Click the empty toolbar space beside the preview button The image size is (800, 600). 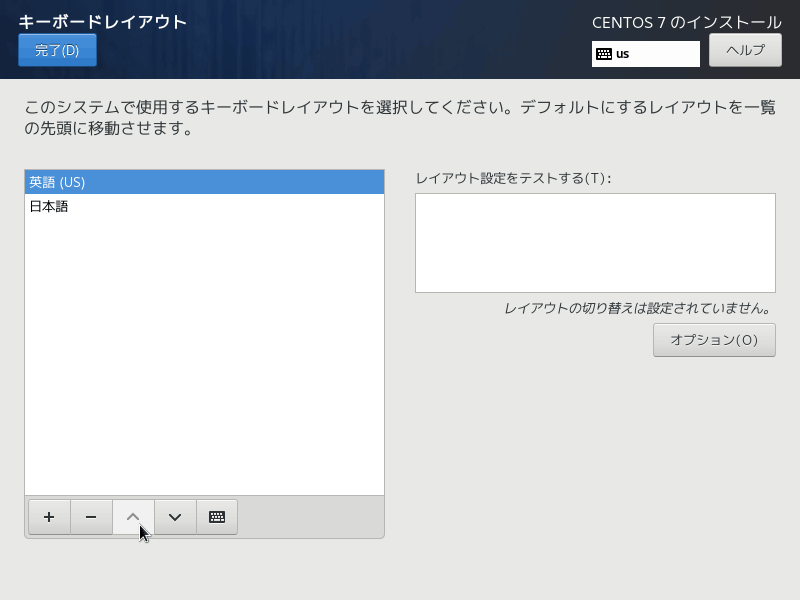pyautogui.click(x=310, y=517)
